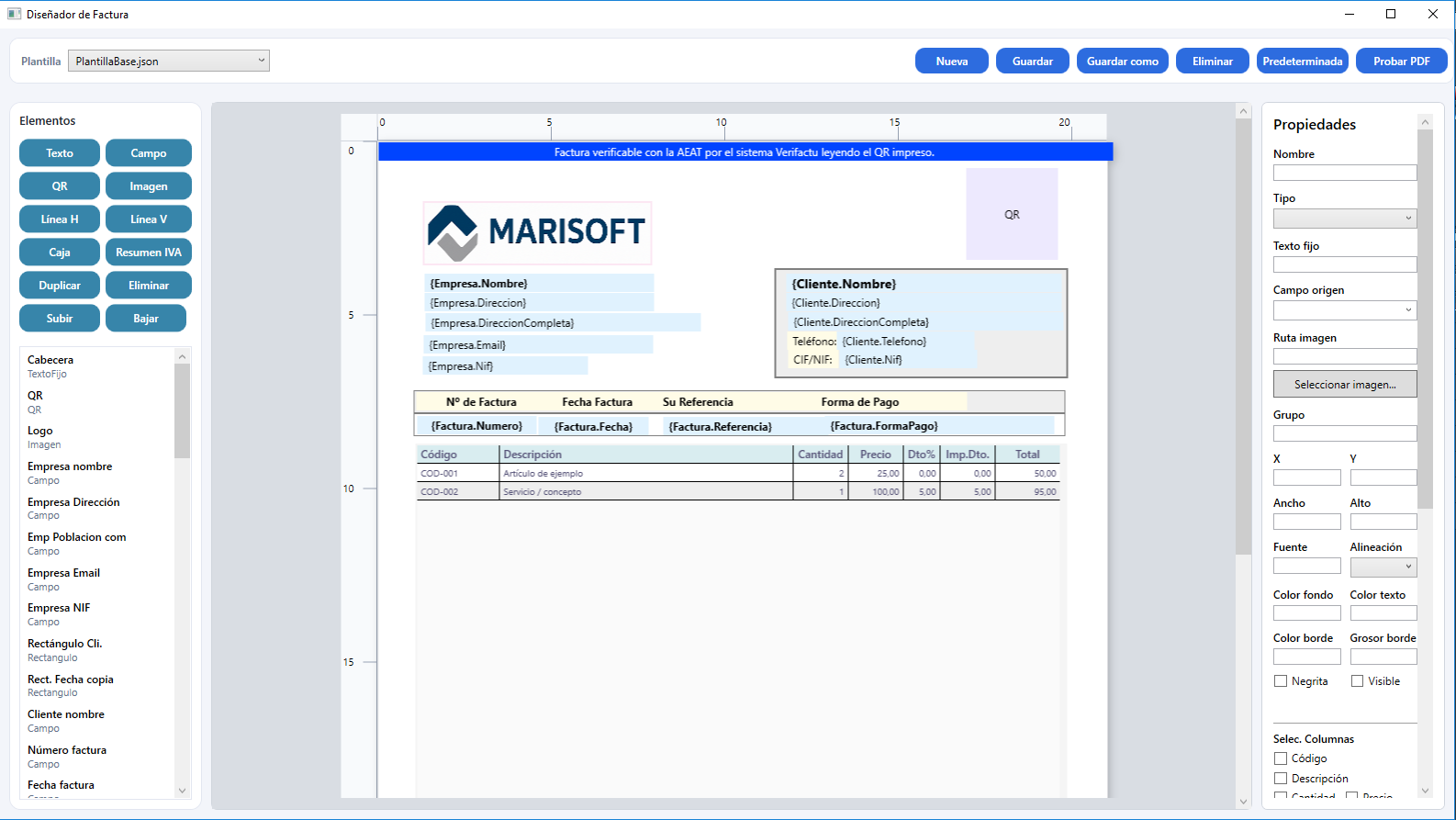Click the Ancho input field
This screenshot has width=1456, height=820.
point(1307,522)
